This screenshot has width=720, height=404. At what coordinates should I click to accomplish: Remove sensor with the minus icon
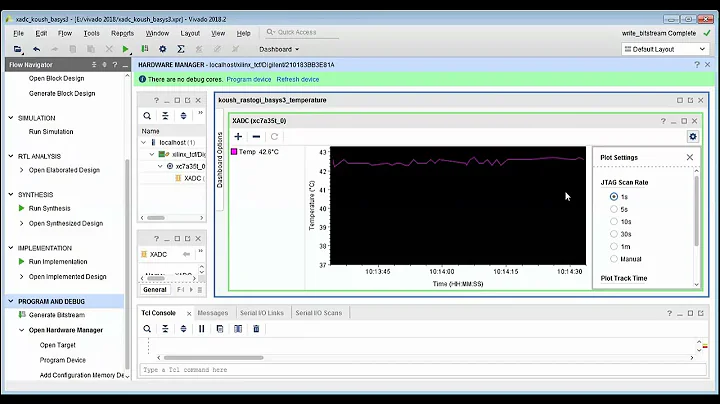(256, 136)
